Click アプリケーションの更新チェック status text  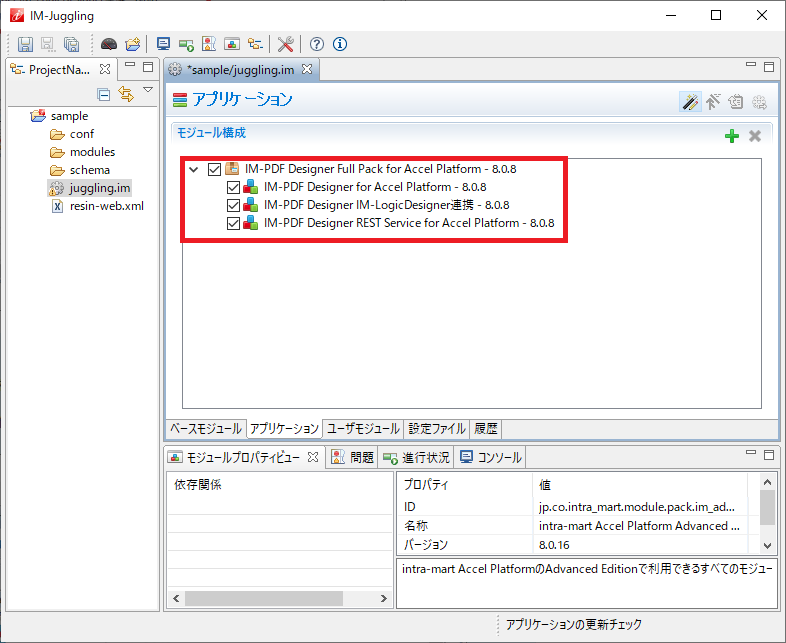point(573,624)
